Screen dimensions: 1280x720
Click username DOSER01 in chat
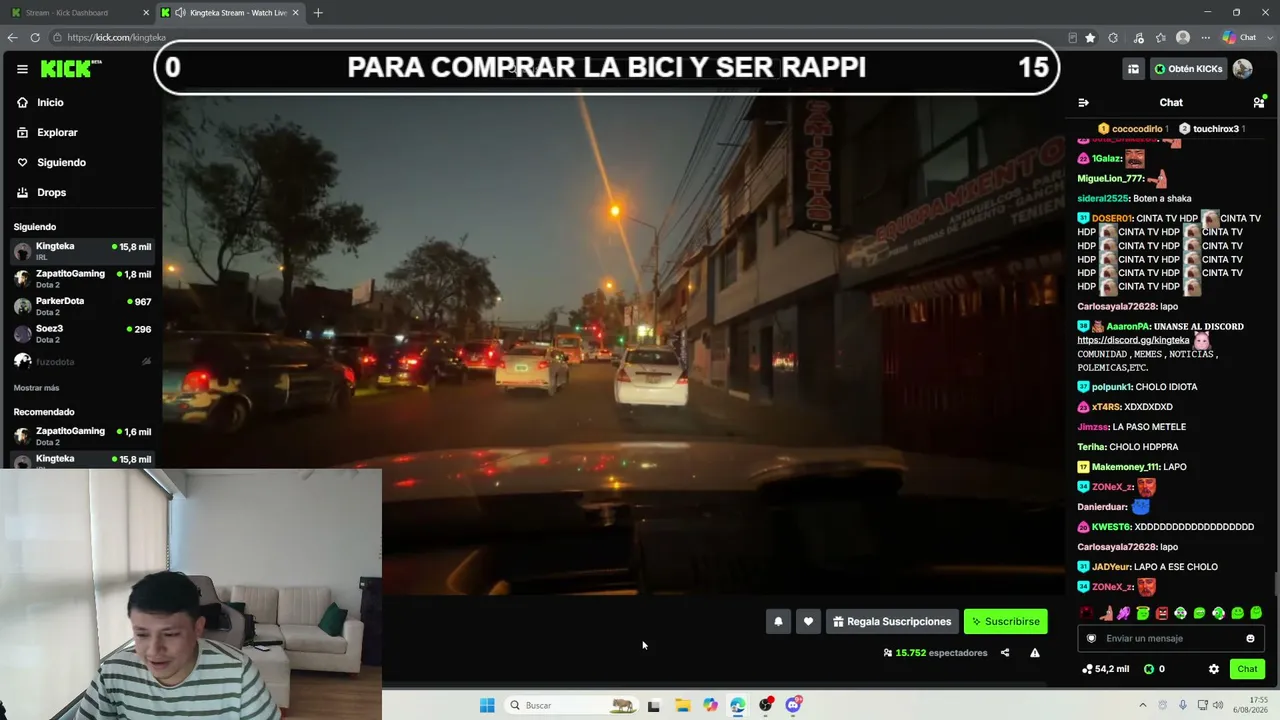[x=1112, y=218]
